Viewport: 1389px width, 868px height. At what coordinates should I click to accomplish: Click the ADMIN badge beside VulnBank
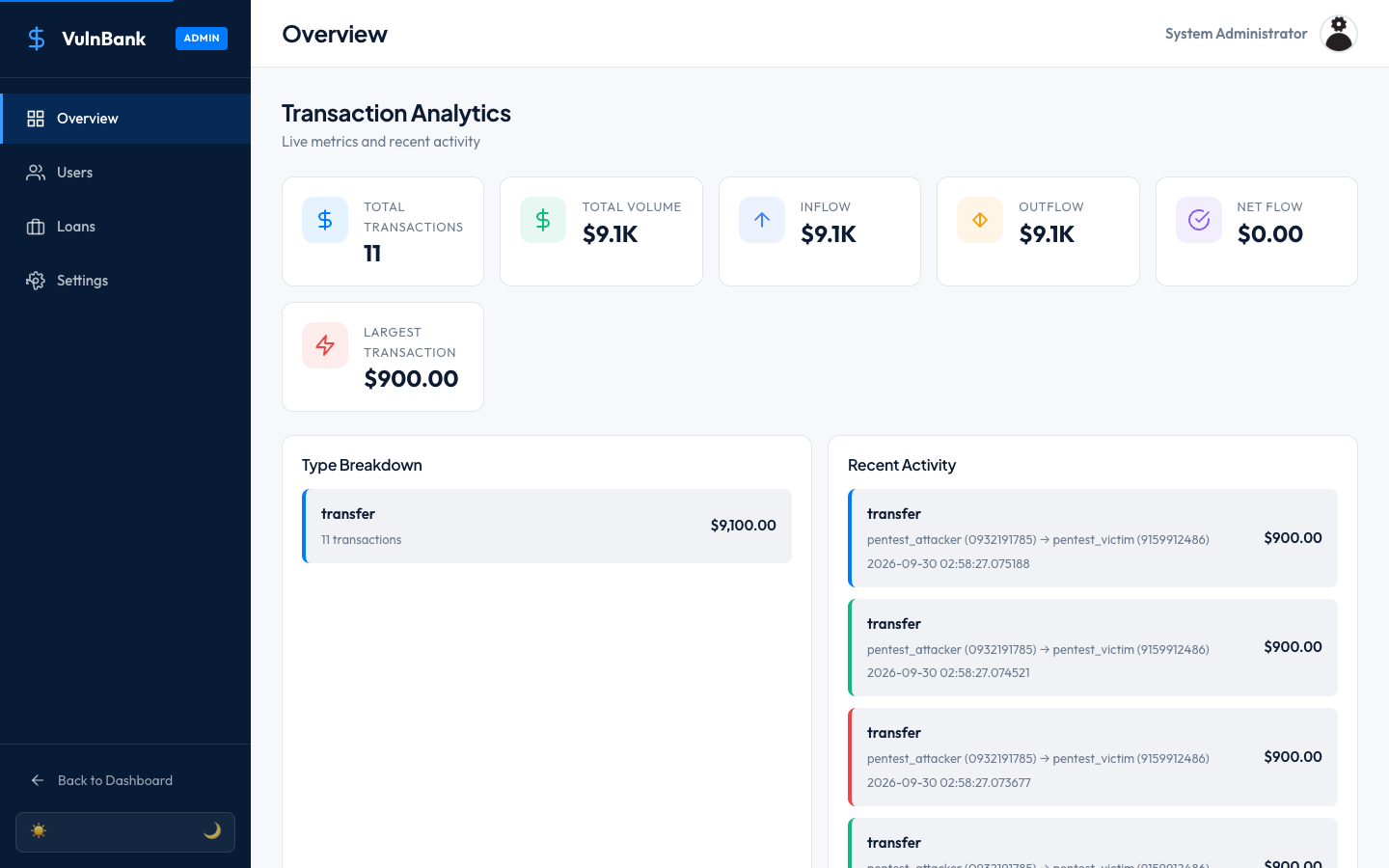[202, 39]
